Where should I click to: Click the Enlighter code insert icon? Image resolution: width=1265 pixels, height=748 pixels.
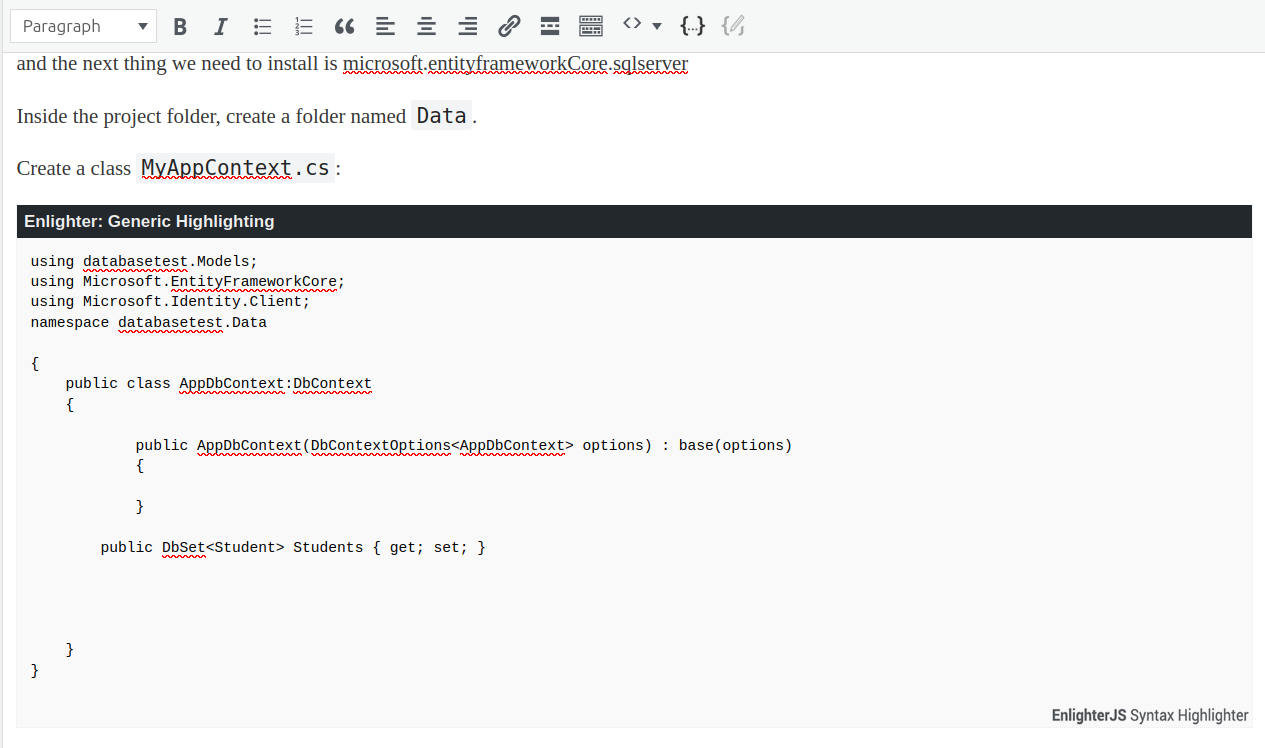click(692, 27)
